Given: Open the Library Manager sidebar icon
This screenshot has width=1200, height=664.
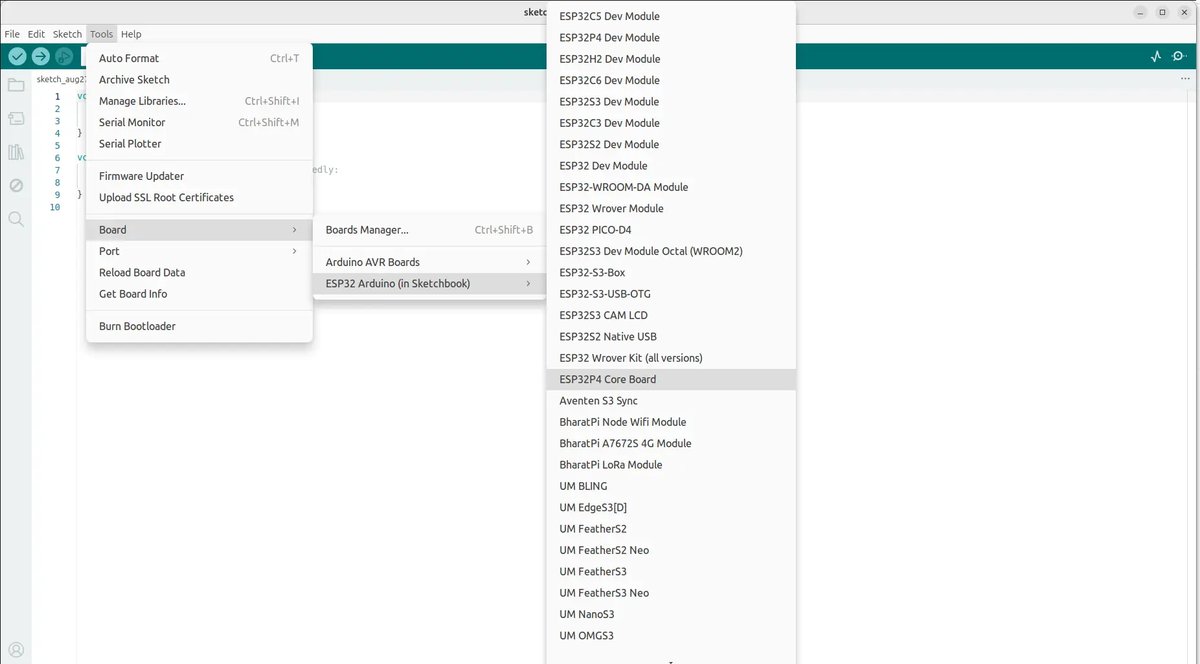Looking at the screenshot, I should coord(16,152).
